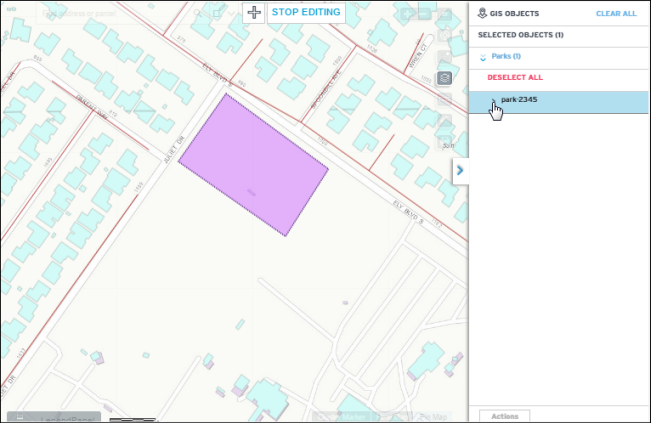Click the purple selected park polygon

254,165
